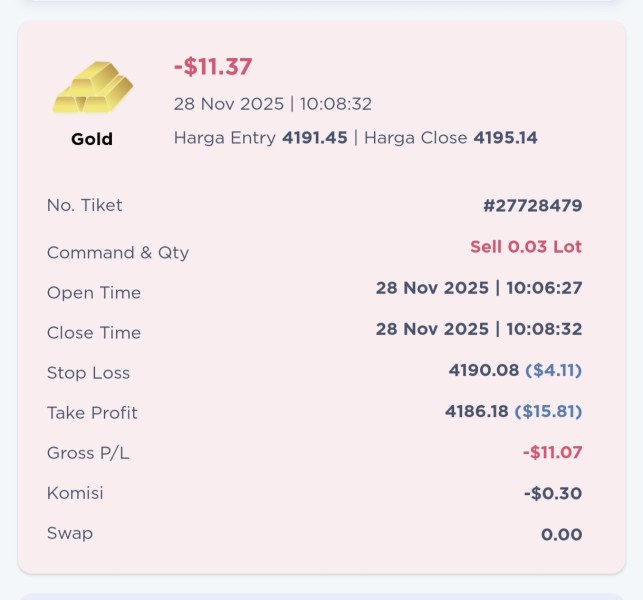Click the No. Tiket row label
Image resolution: width=643 pixels, height=600 pixels.
tap(85, 205)
